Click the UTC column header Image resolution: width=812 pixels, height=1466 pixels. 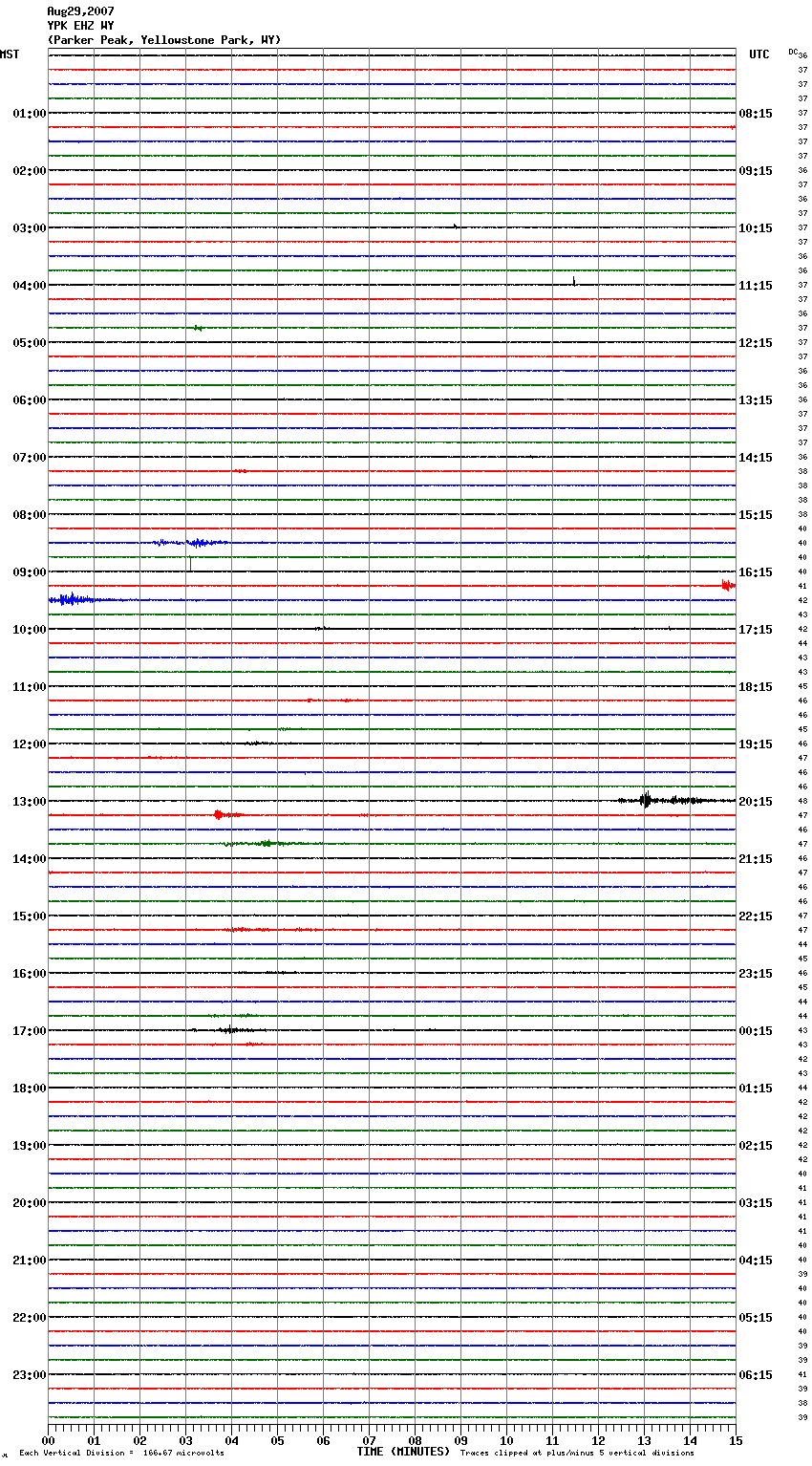click(x=759, y=54)
